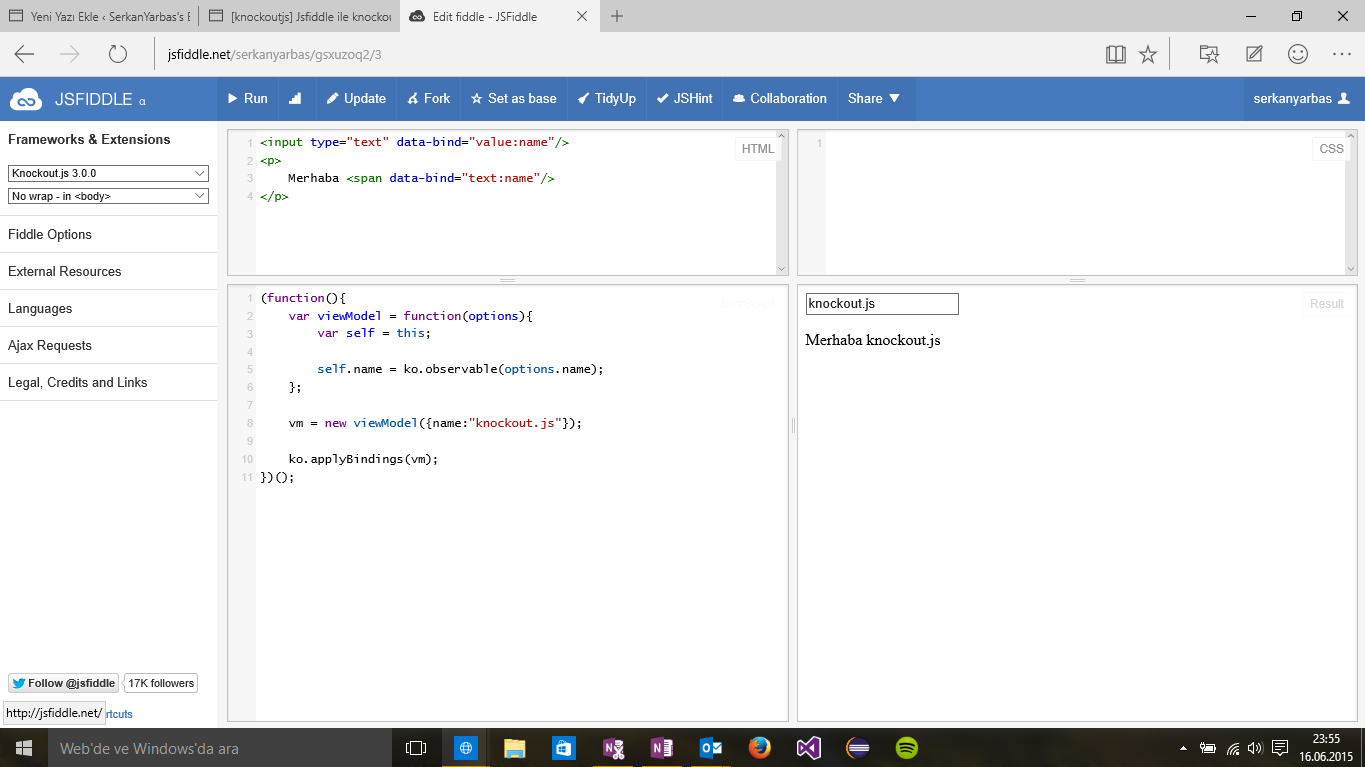Open the No wrap - in body dropdown
1365x767 pixels.
[x=108, y=196]
